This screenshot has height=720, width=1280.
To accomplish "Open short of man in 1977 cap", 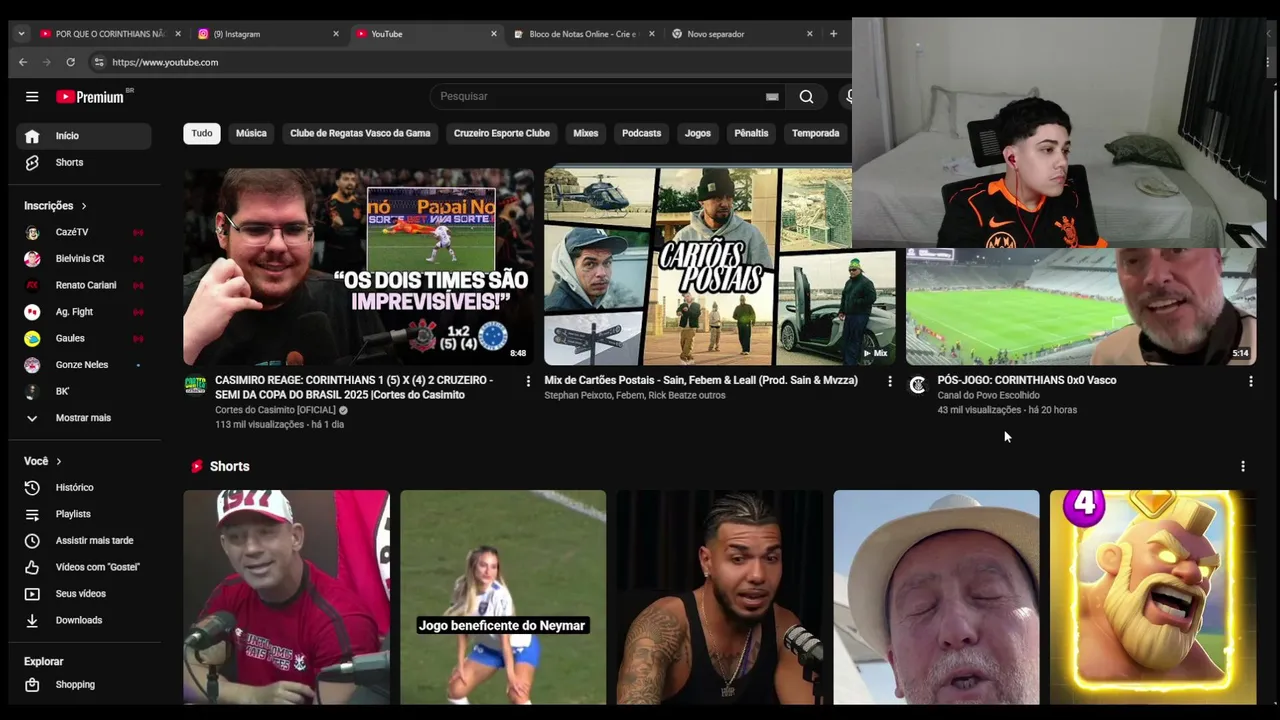I will point(286,597).
